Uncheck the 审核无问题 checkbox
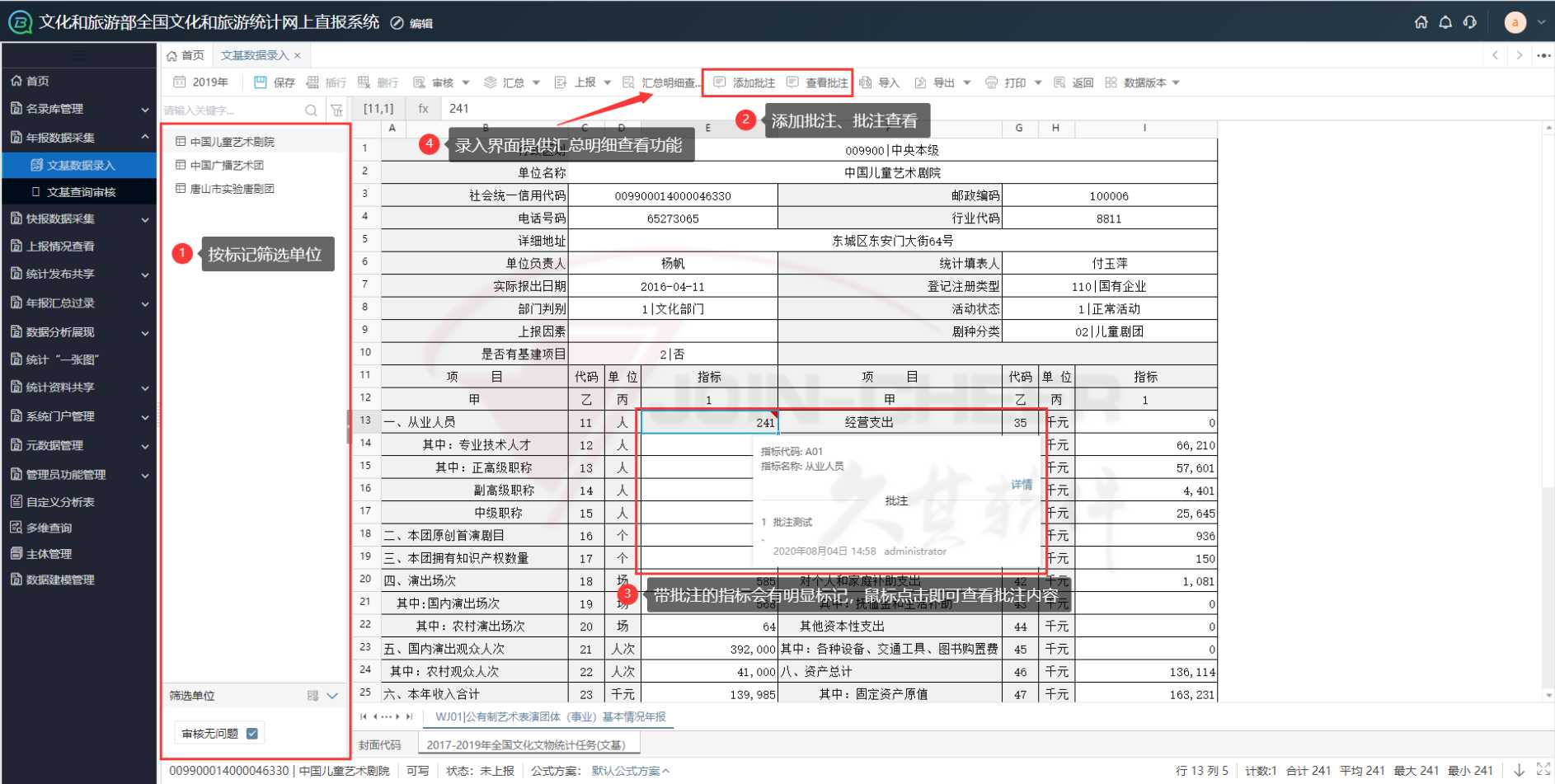The width and height of the screenshot is (1555, 784). (252, 733)
